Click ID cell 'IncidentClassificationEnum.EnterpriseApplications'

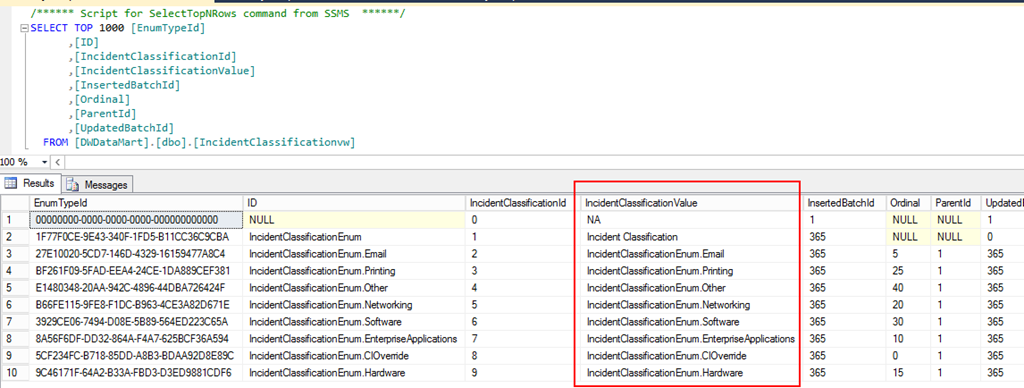(355, 339)
